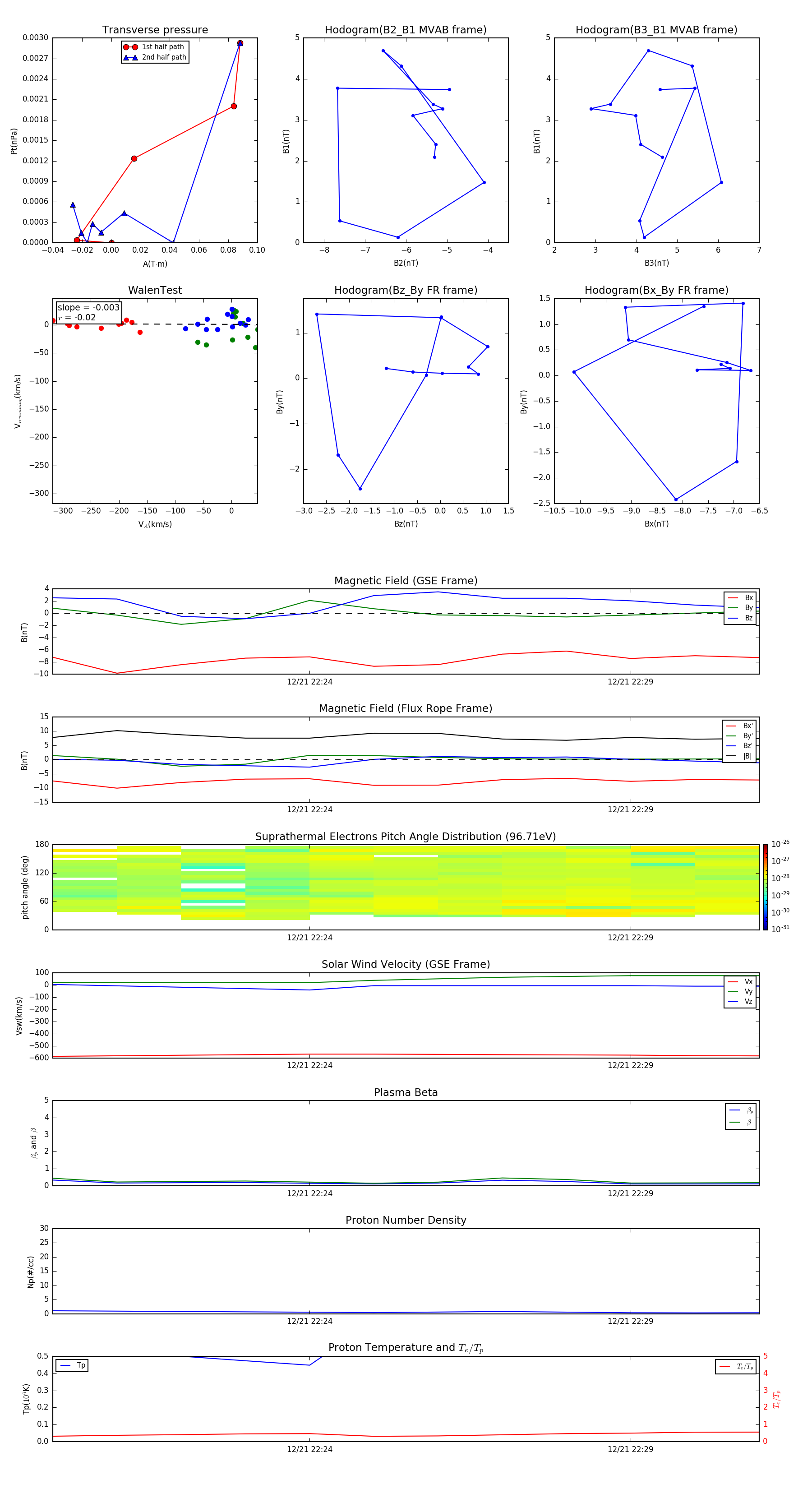Select the '1st half path' legend entry

(x=154, y=47)
